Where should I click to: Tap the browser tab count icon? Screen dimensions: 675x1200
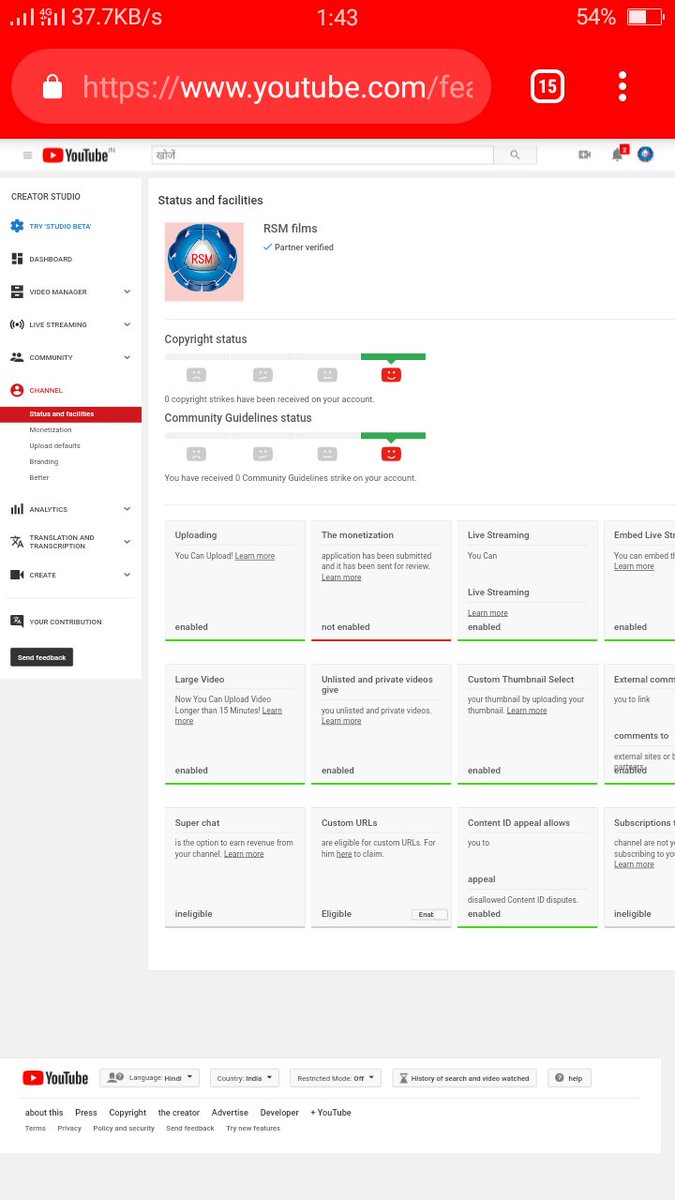547,87
